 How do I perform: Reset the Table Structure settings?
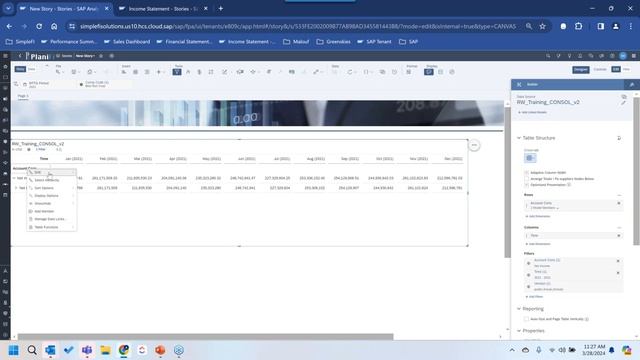pos(619,138)
